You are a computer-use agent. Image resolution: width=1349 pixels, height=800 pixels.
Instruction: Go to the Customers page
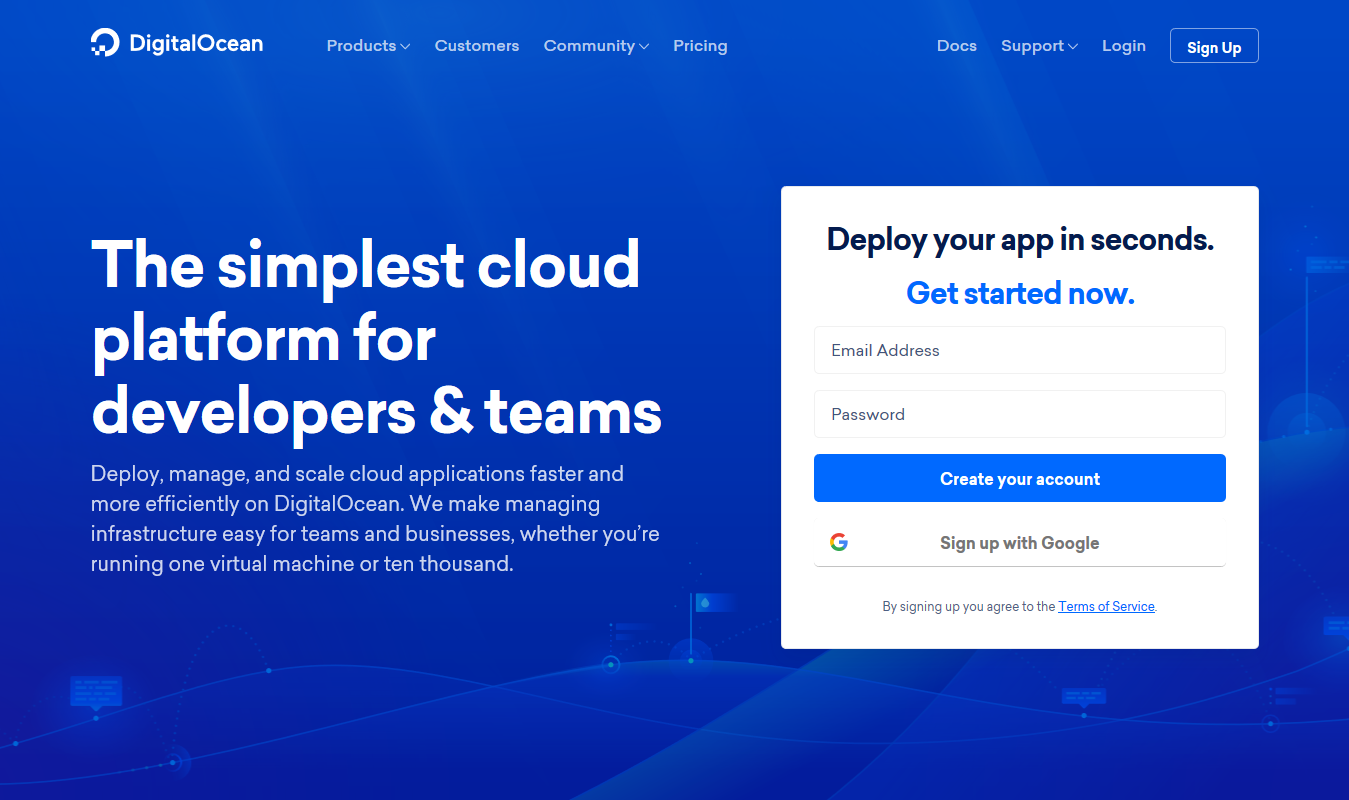pos(477,46)
